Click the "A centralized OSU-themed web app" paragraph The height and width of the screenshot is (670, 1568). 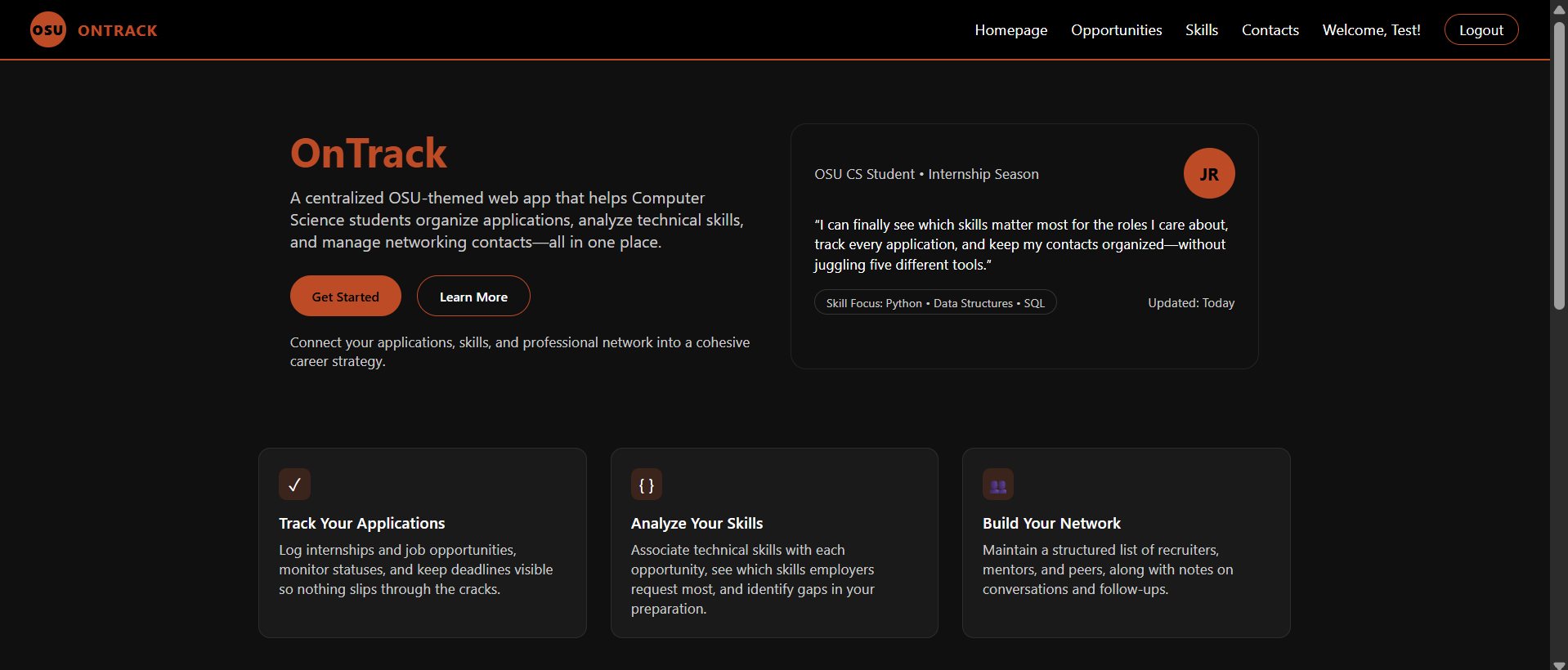point(517,220)
